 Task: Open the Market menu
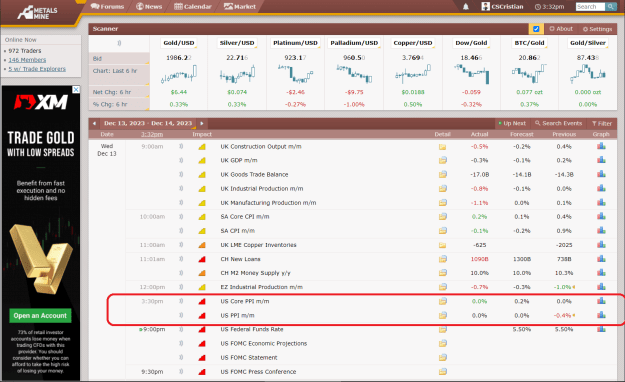pos(240,6)
